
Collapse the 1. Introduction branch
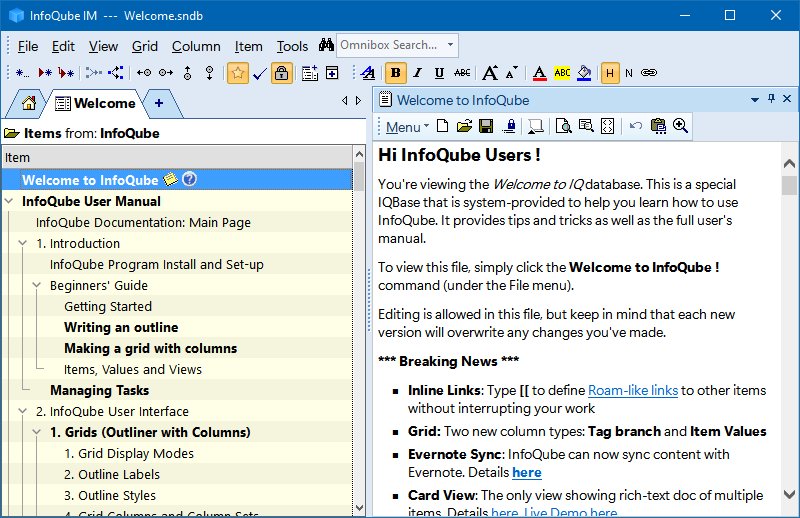[x=22, y=243]
